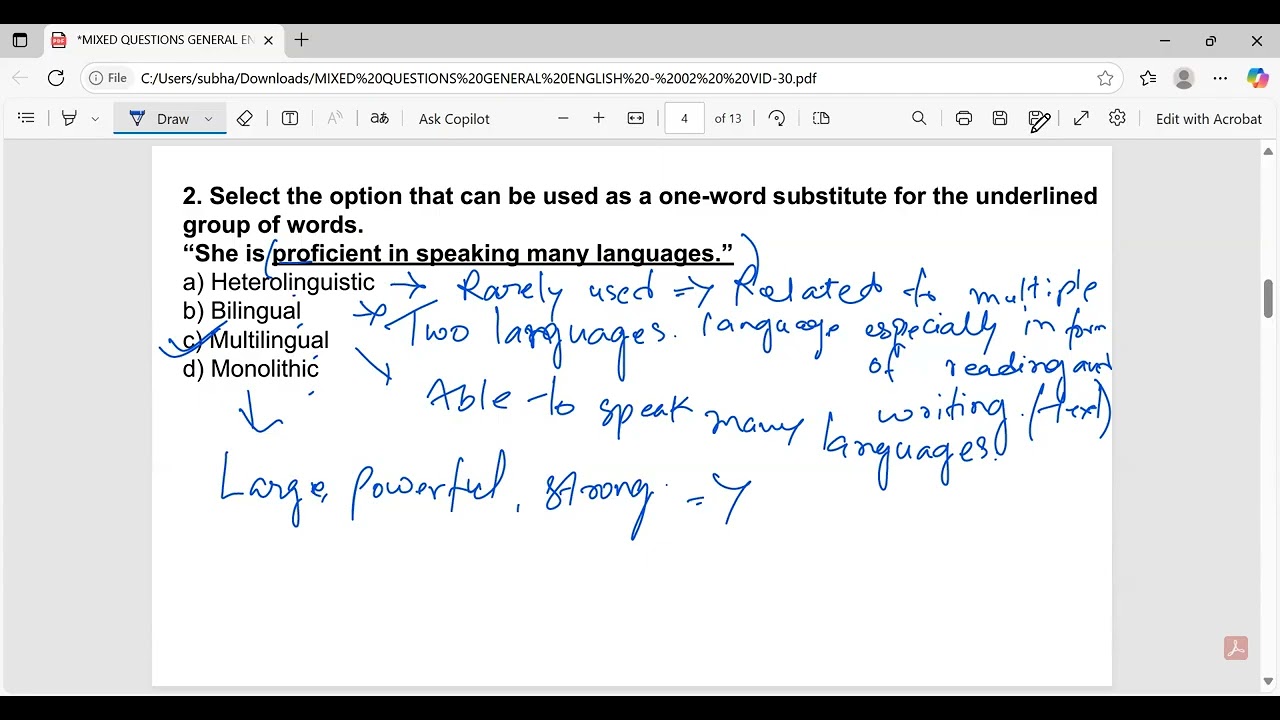Add a text box

pyautogui.click(x=290, y=118)
